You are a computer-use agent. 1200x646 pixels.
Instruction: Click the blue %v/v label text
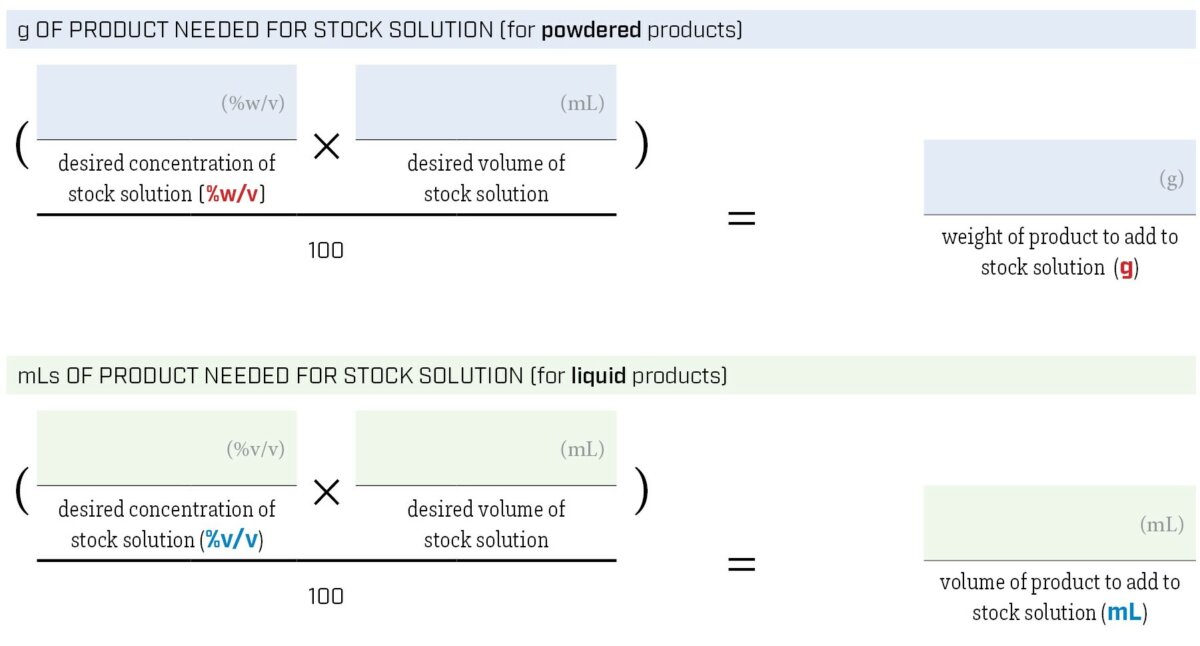click(x=233, y=540)
